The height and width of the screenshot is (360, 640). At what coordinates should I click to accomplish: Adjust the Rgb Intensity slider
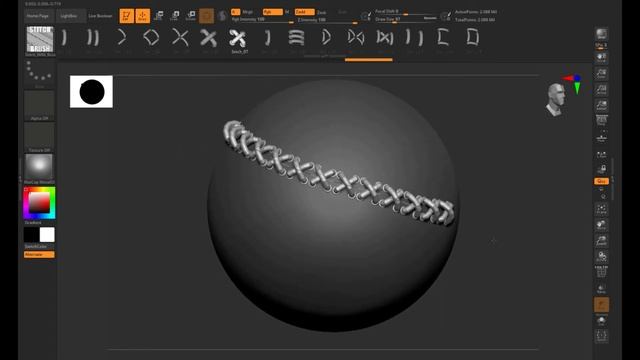pos(262,20)
